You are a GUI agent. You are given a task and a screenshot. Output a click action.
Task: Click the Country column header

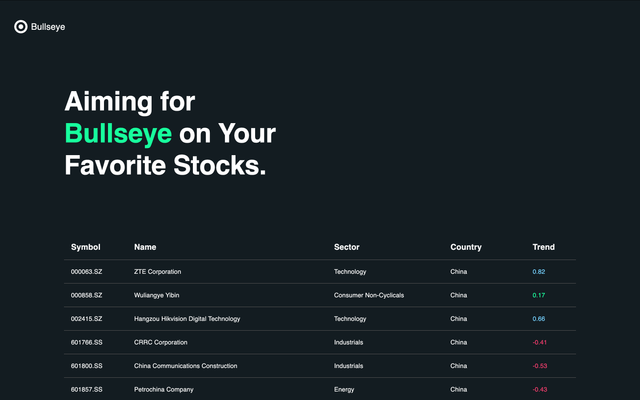466,247
